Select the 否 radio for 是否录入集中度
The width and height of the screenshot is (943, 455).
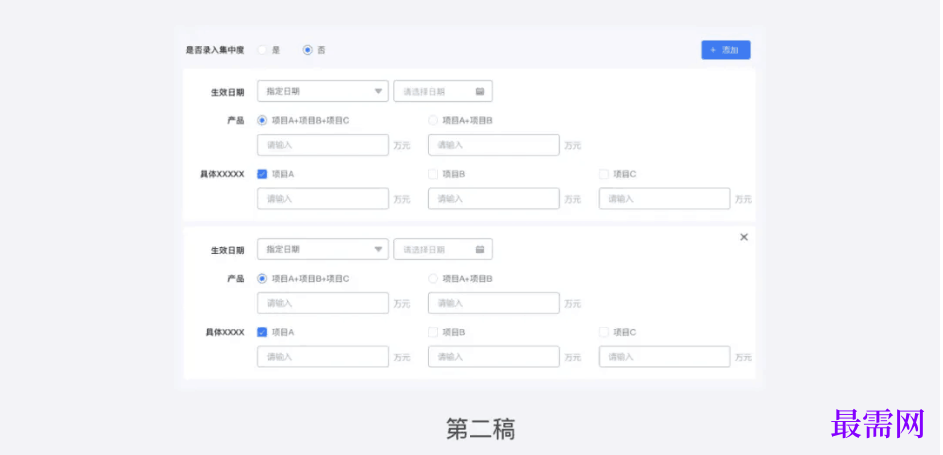tap(308, 50)
